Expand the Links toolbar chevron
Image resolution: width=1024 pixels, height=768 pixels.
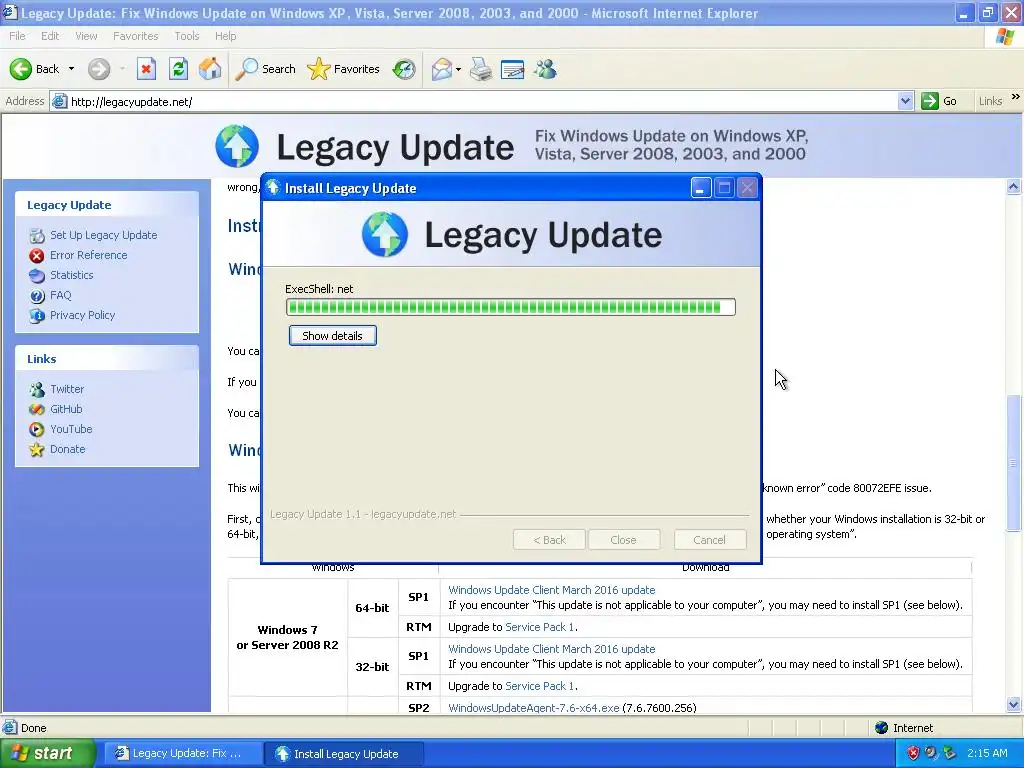tap(1016, 97)
